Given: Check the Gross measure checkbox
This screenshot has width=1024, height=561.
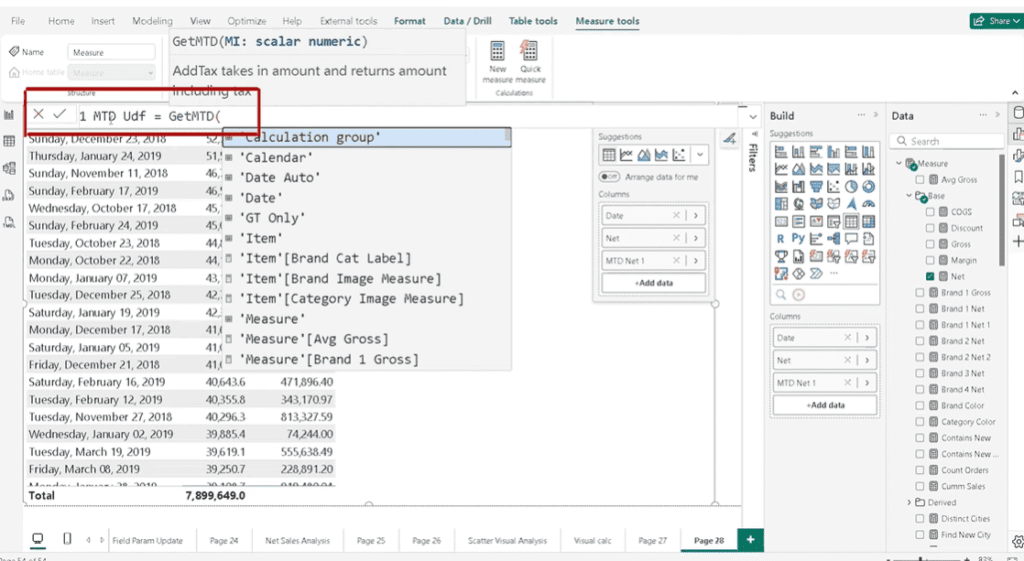Looking at the screenshot, I should 930,244.
